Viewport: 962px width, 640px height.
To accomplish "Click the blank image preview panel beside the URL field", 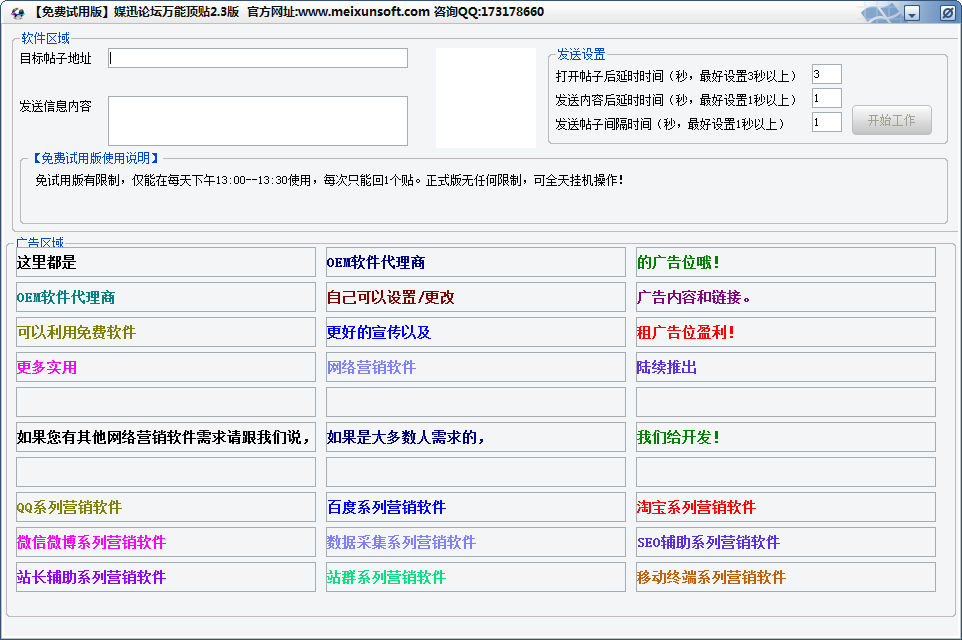I will pyautogui.click(x=486, y=97).
